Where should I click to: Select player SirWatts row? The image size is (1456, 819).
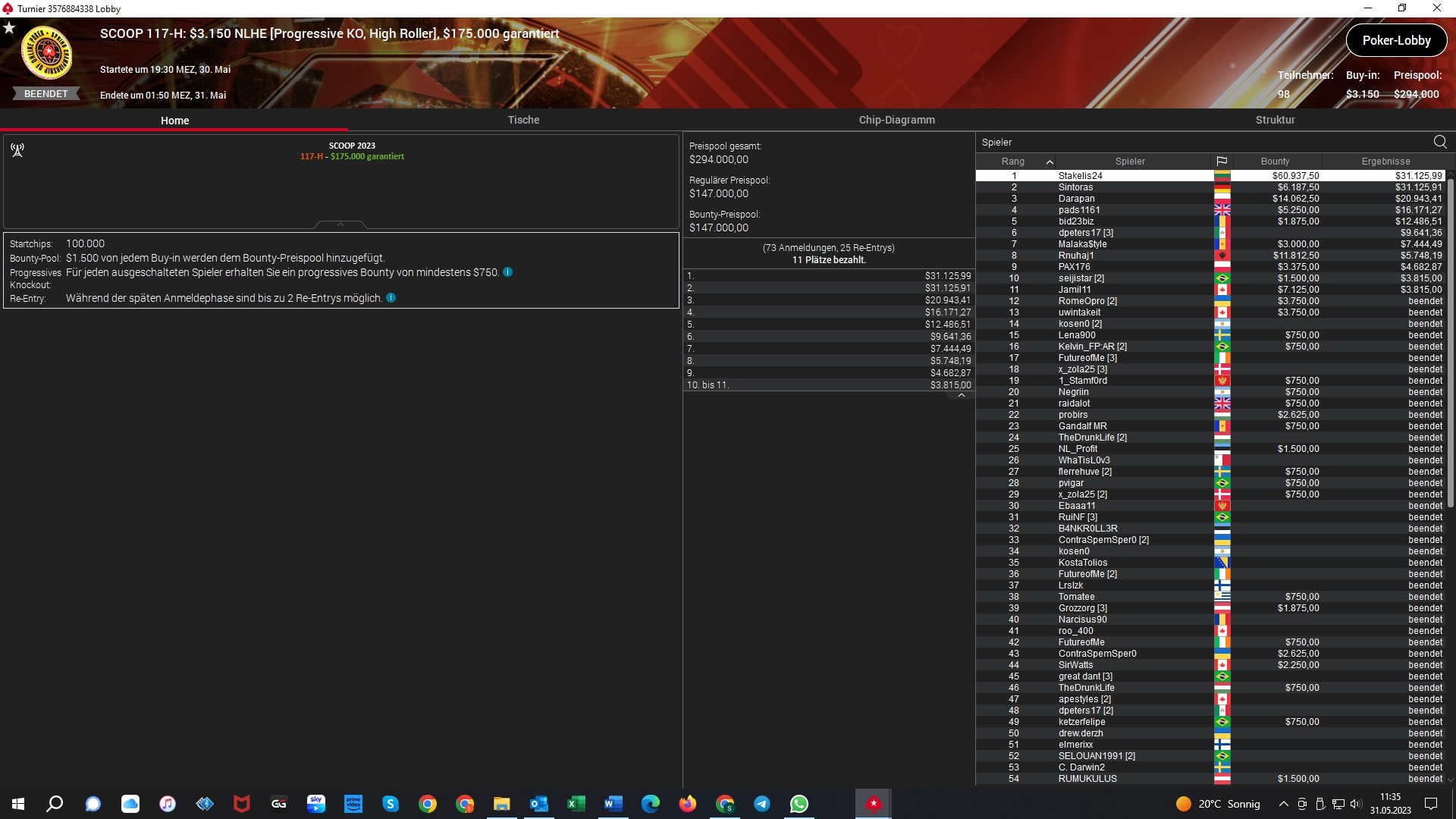1210,665
